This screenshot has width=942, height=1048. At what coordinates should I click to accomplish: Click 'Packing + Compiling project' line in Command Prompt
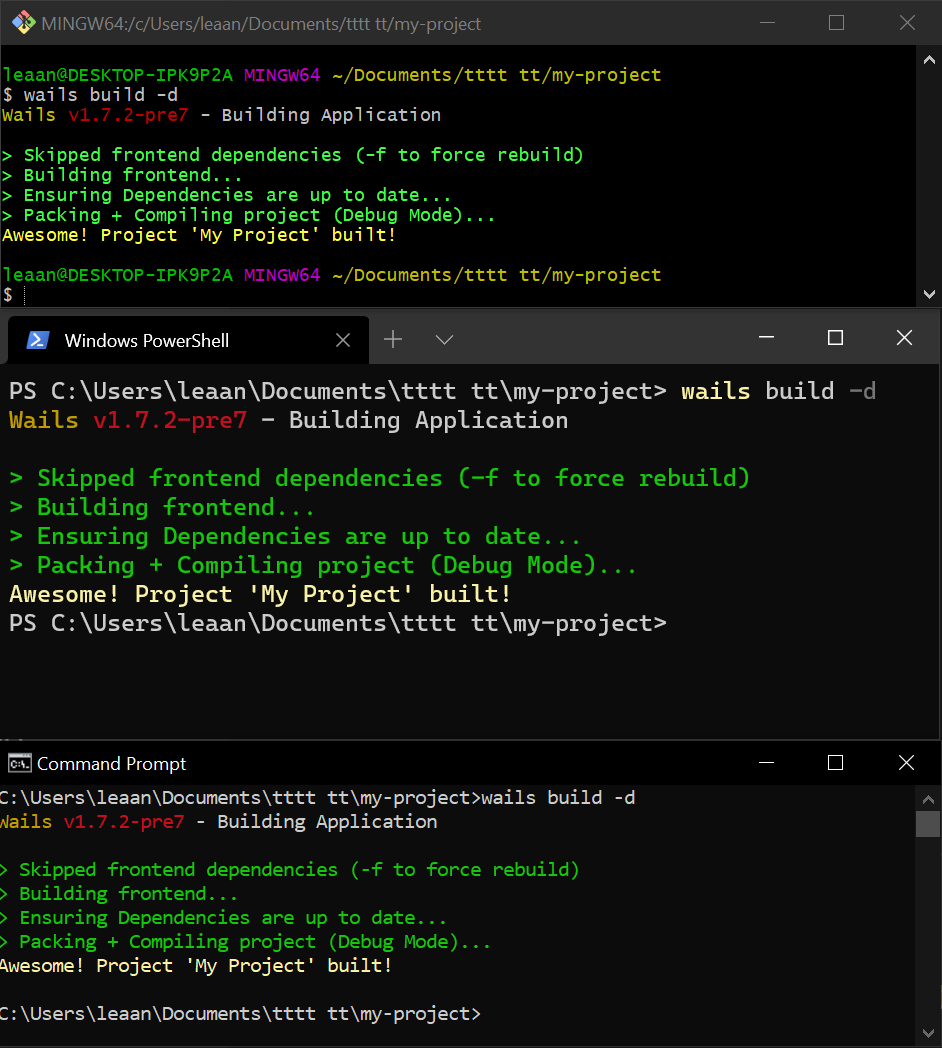click(245, 942)
